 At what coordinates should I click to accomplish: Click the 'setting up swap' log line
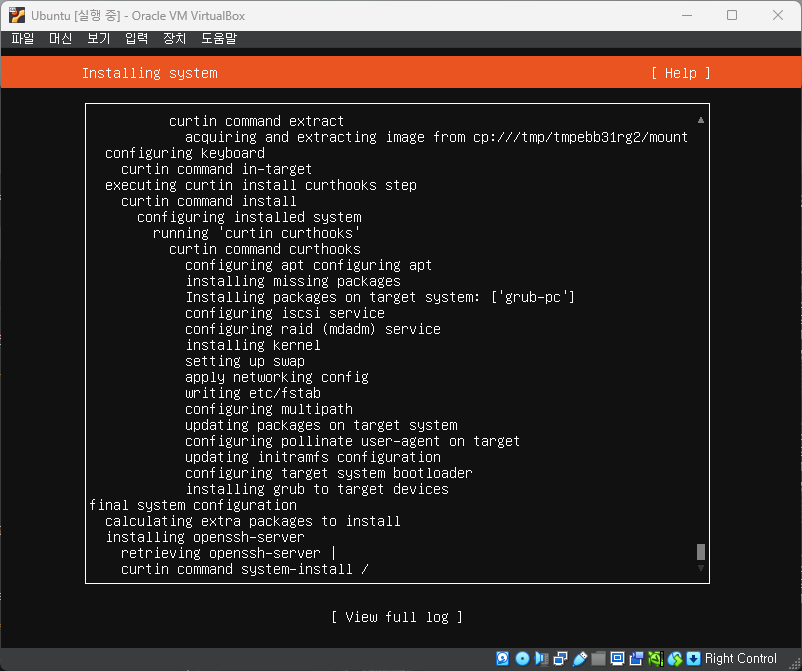point(244,361)
